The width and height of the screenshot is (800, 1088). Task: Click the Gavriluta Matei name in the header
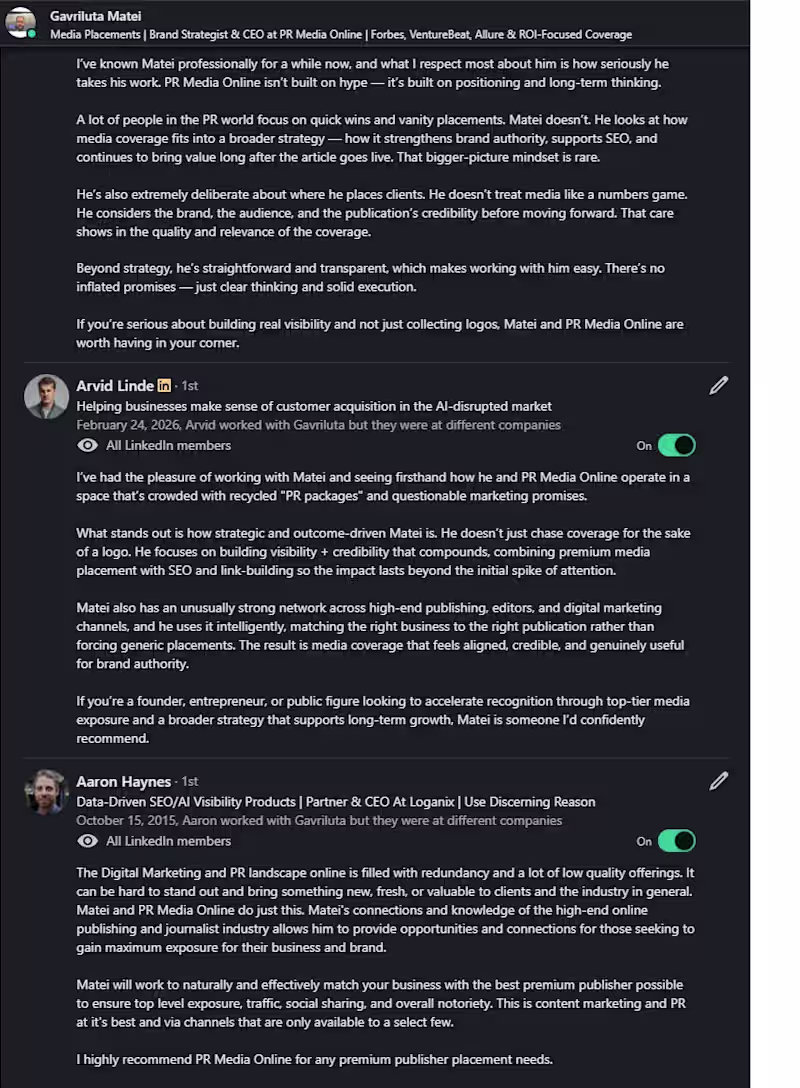[x=95, y=16]
